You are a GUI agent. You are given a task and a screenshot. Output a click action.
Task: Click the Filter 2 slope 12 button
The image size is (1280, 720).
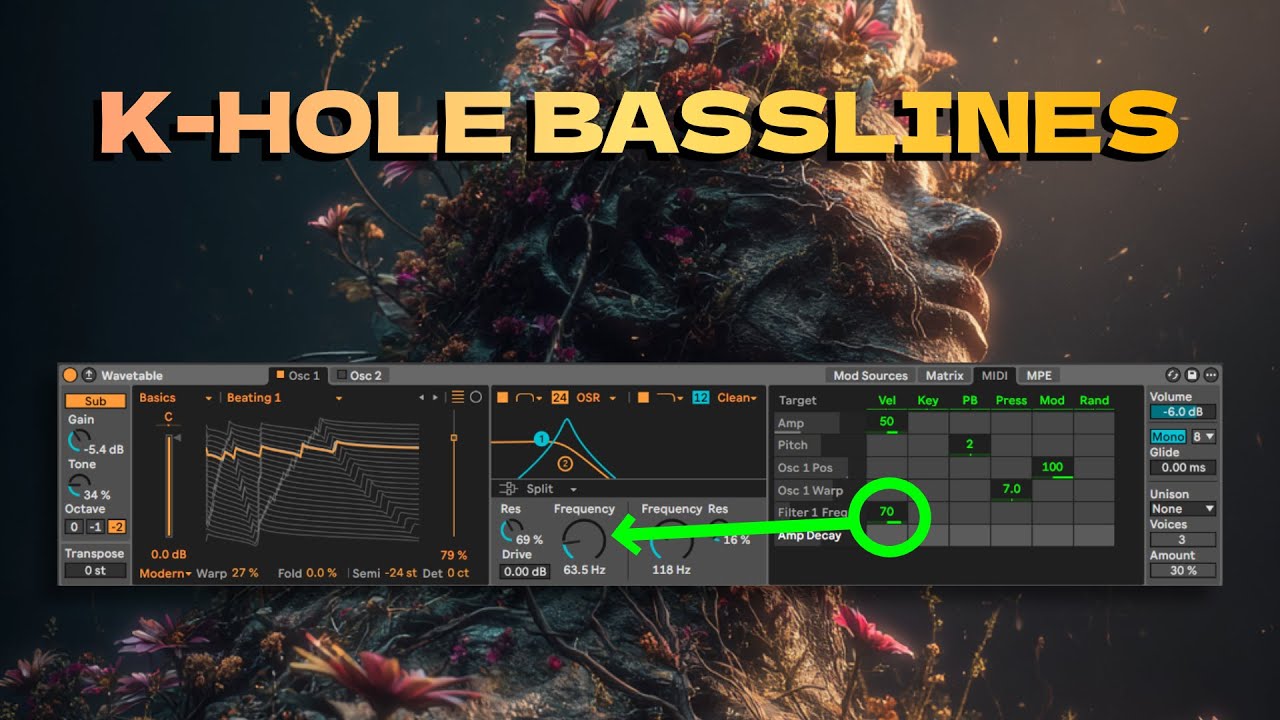700,398
